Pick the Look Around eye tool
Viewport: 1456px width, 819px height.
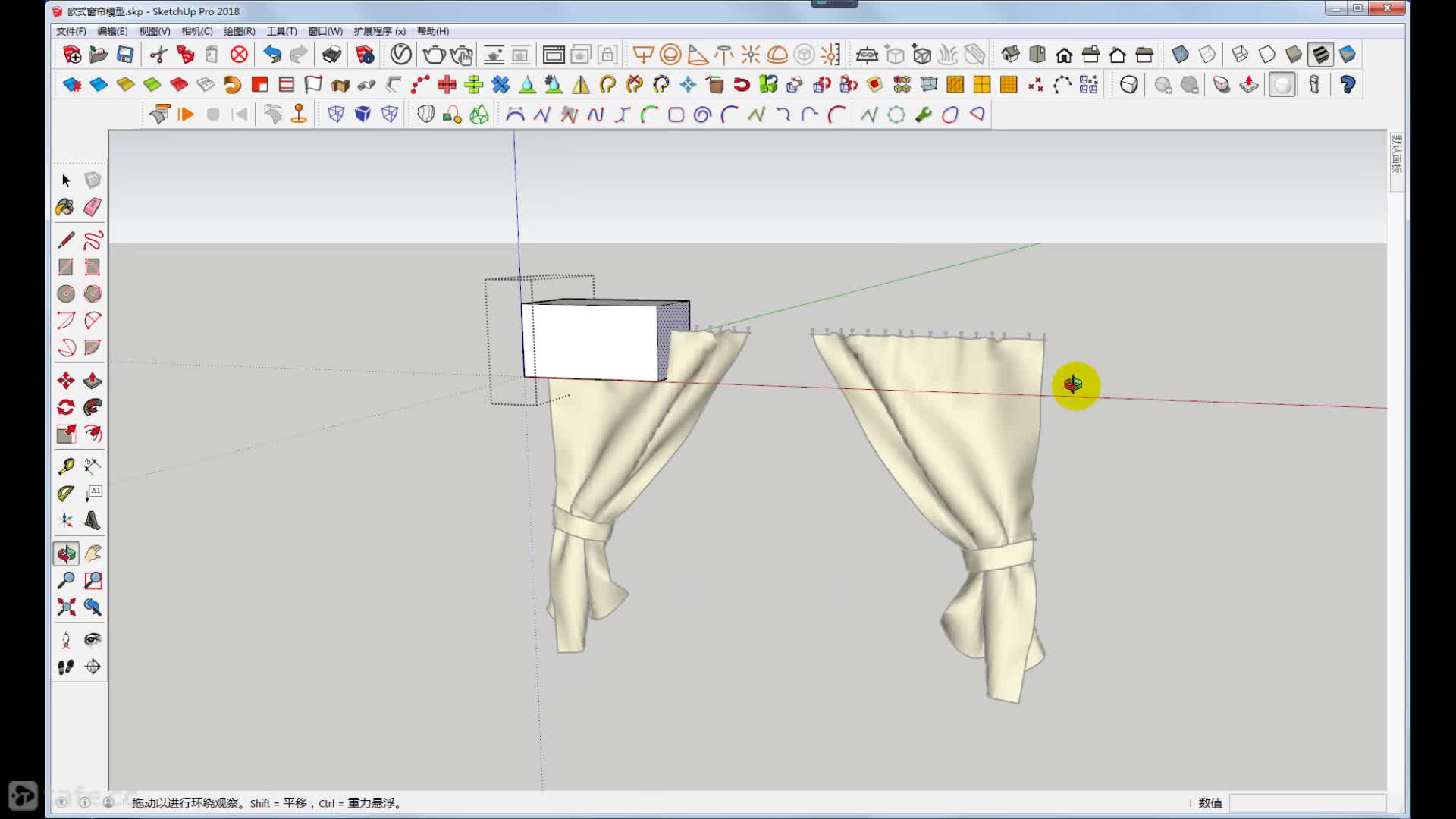coord(93,640)
